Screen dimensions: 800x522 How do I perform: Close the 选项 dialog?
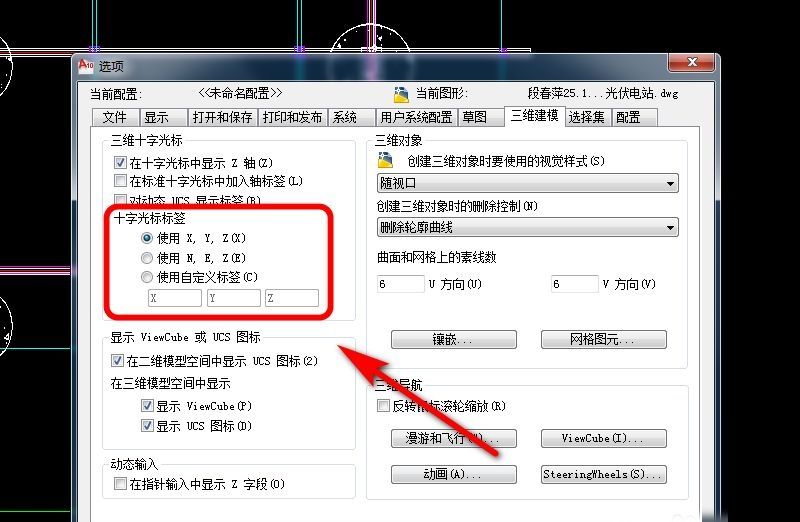tap(691, 62)
